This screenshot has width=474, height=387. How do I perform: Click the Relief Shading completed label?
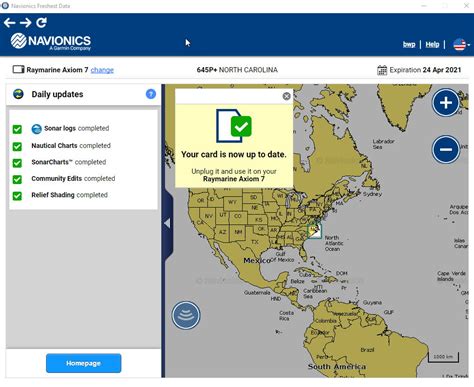tap(69, 195)
